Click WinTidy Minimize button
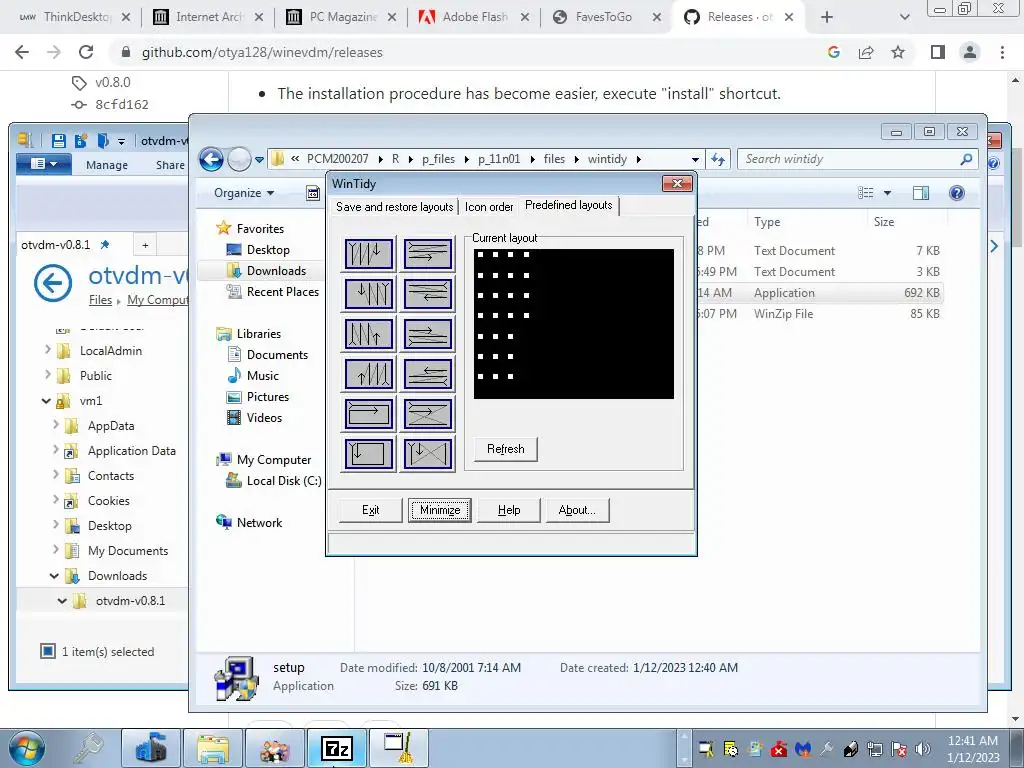 click(440, 510)
